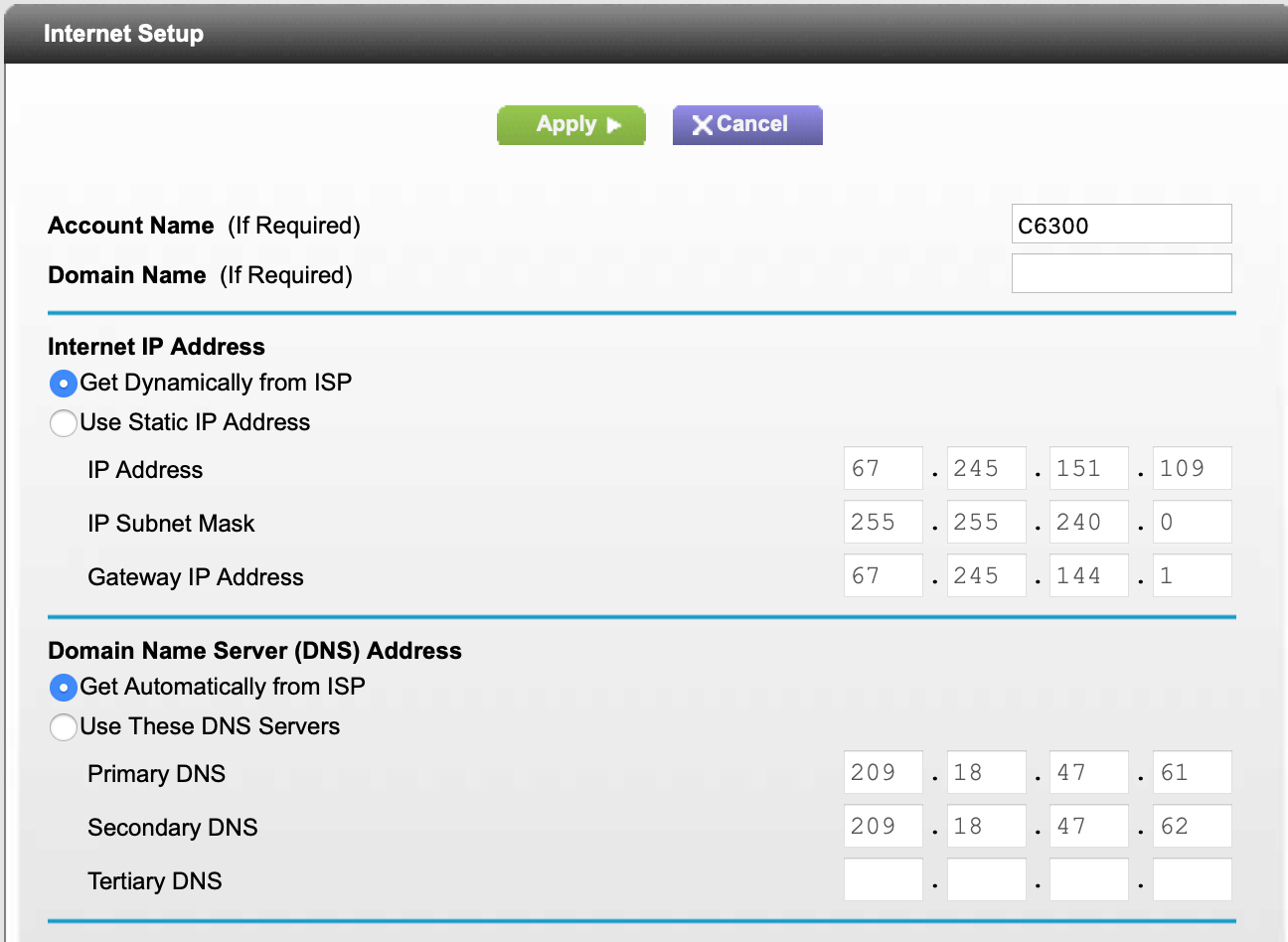Image resolution: width=1288 pixels, height=942 pixels.
Task: Enable Get Dynamically from ISP
Action: [63, 383]
